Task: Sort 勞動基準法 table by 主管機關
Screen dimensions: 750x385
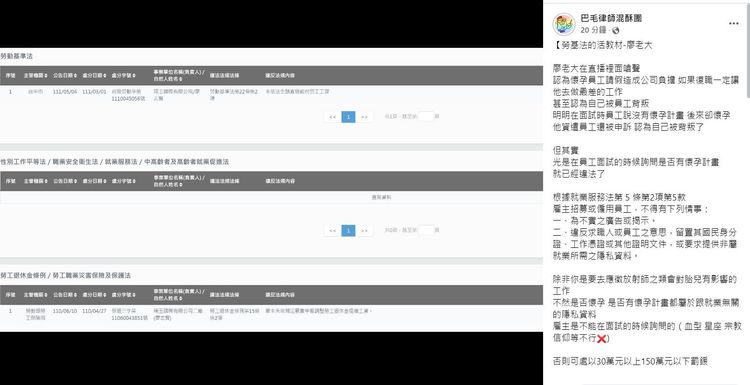Action: [36, 76]
